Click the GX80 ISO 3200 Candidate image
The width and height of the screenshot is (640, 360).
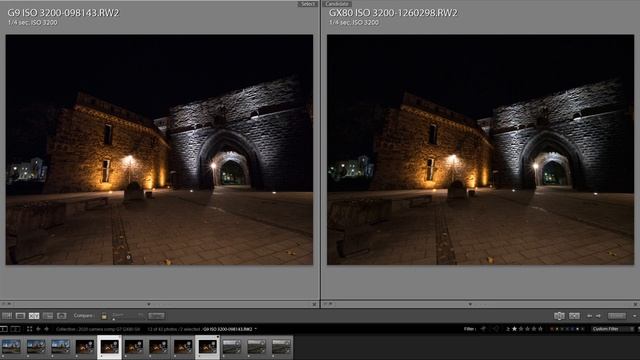click(480, 149)
